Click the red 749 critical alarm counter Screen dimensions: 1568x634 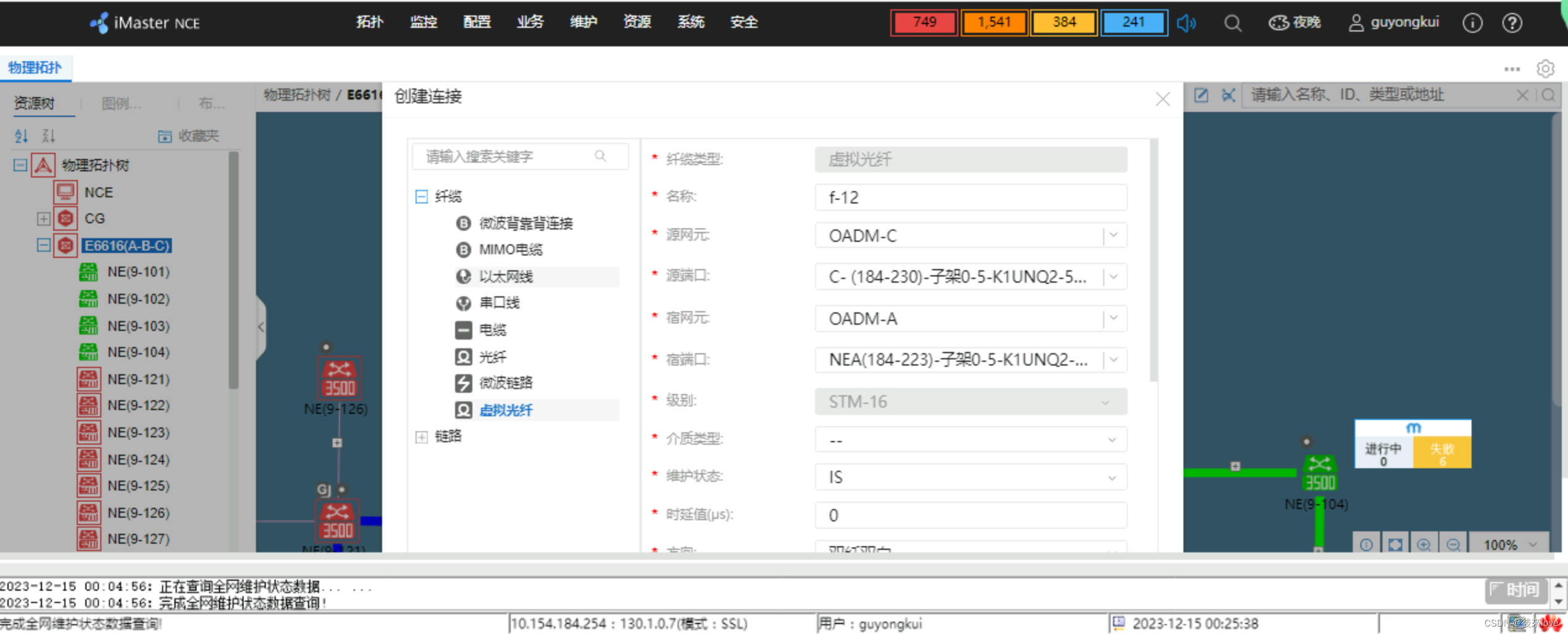pos(924,22)
